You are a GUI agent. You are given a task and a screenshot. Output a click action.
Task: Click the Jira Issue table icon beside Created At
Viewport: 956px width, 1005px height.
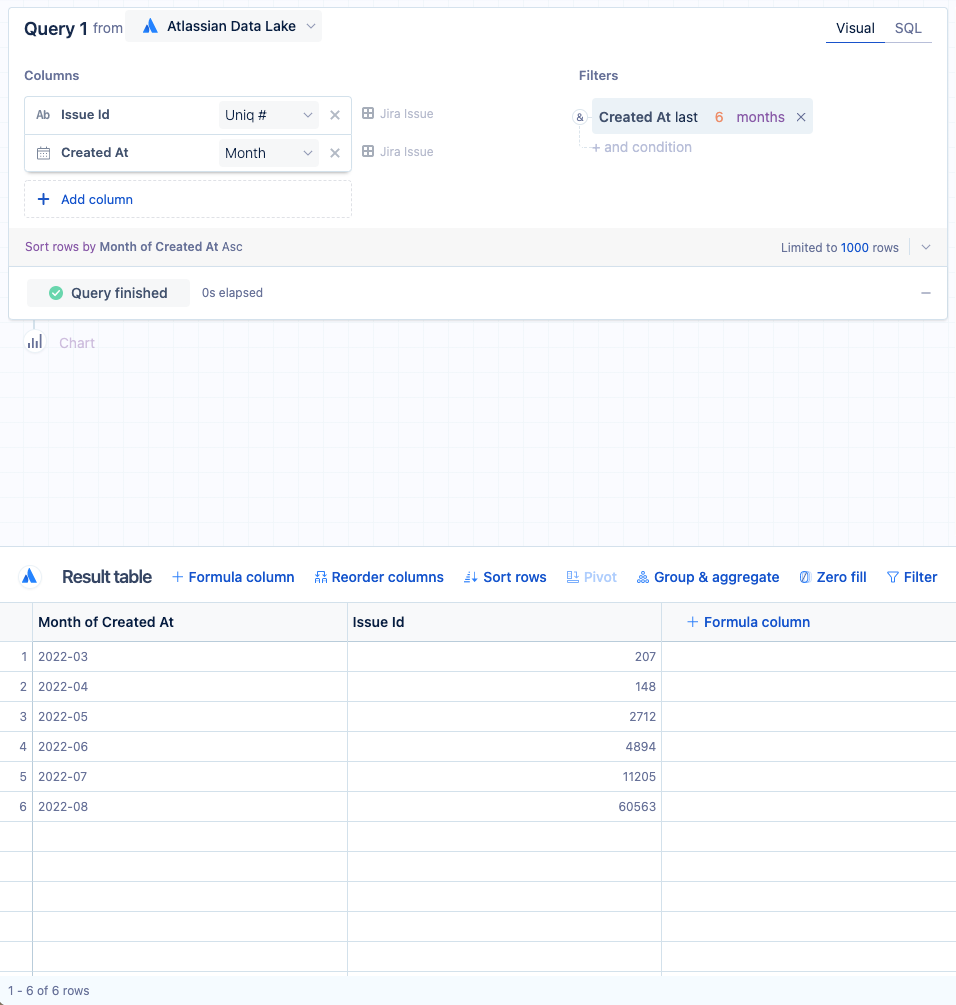click(x=368, y=151)
